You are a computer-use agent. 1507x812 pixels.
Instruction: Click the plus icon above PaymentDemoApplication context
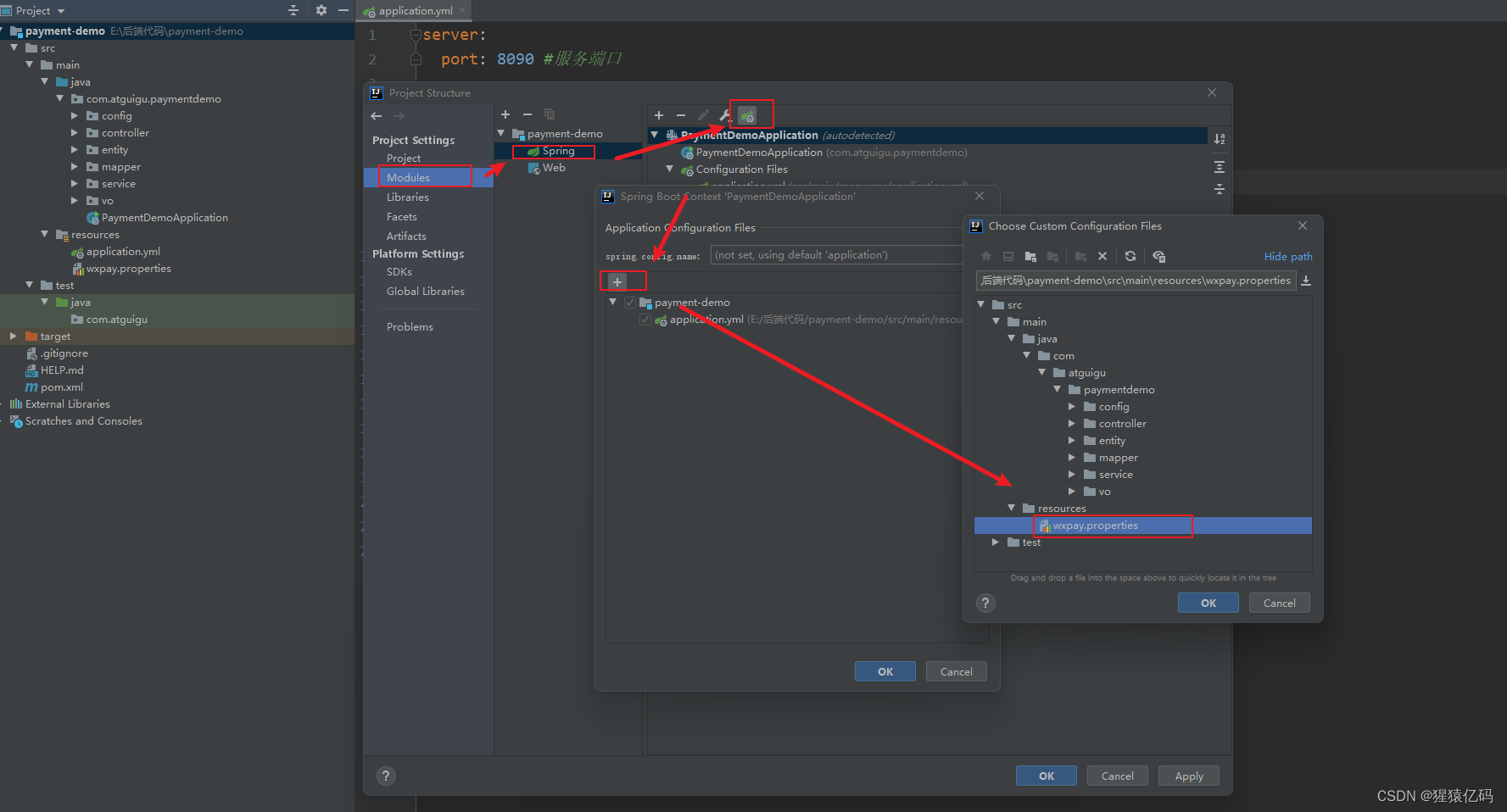pos(659,115)
